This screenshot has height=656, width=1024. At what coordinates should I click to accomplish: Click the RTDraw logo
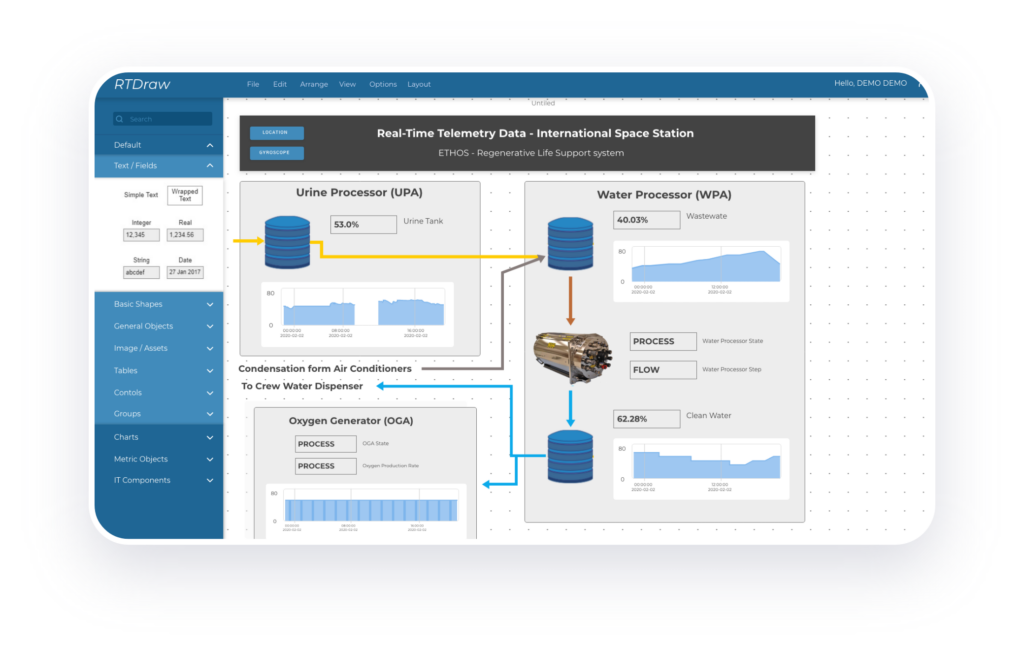pos(142,84)
